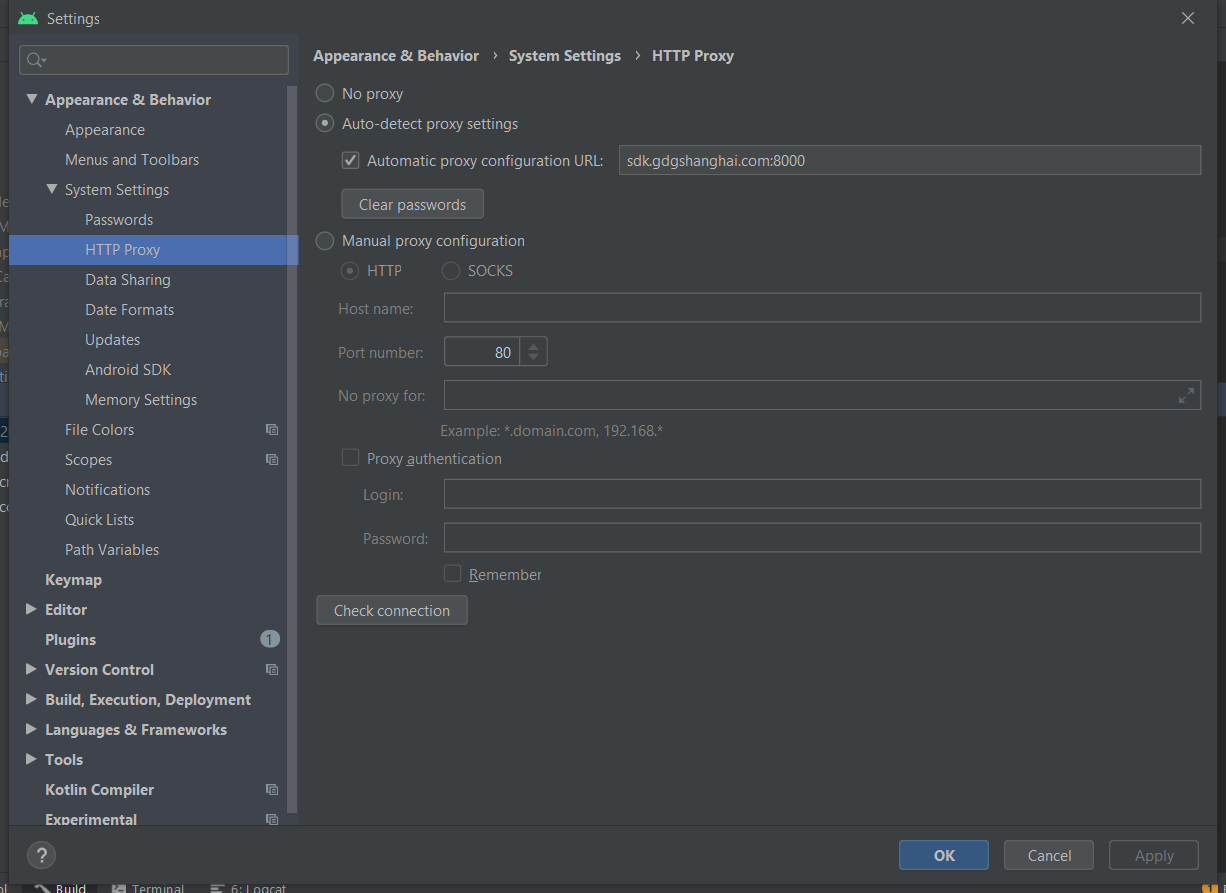Expand the Languages & Frameworks section
The height and width of the screenshot is (893, 1226).
point(31,729)
